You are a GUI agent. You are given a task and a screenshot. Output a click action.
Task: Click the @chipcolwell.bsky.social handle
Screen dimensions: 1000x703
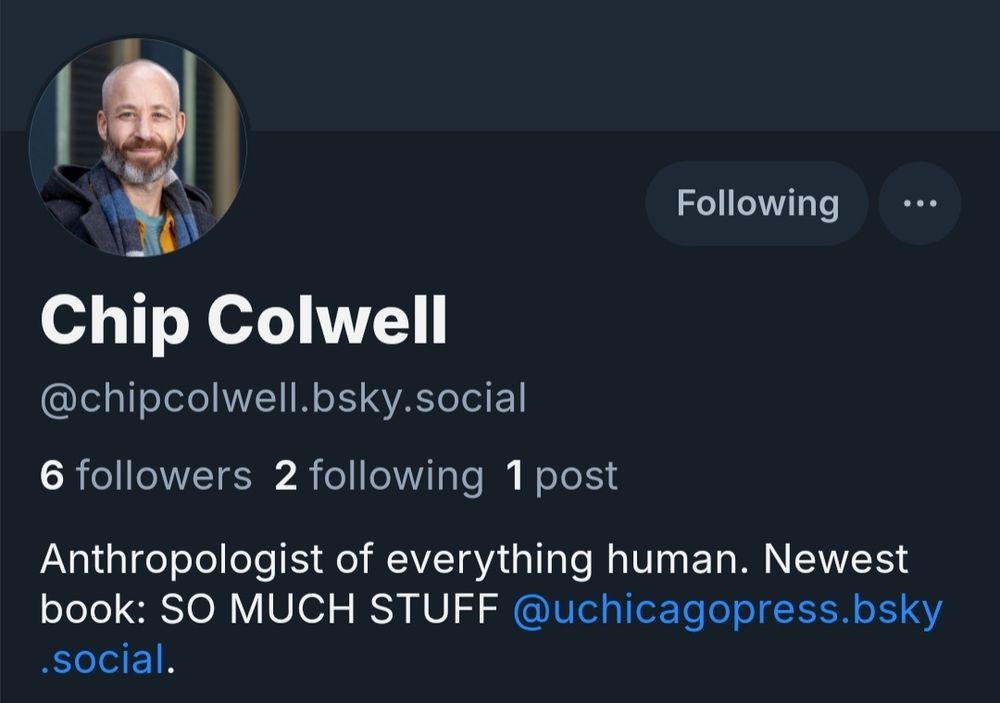point(283,399)
